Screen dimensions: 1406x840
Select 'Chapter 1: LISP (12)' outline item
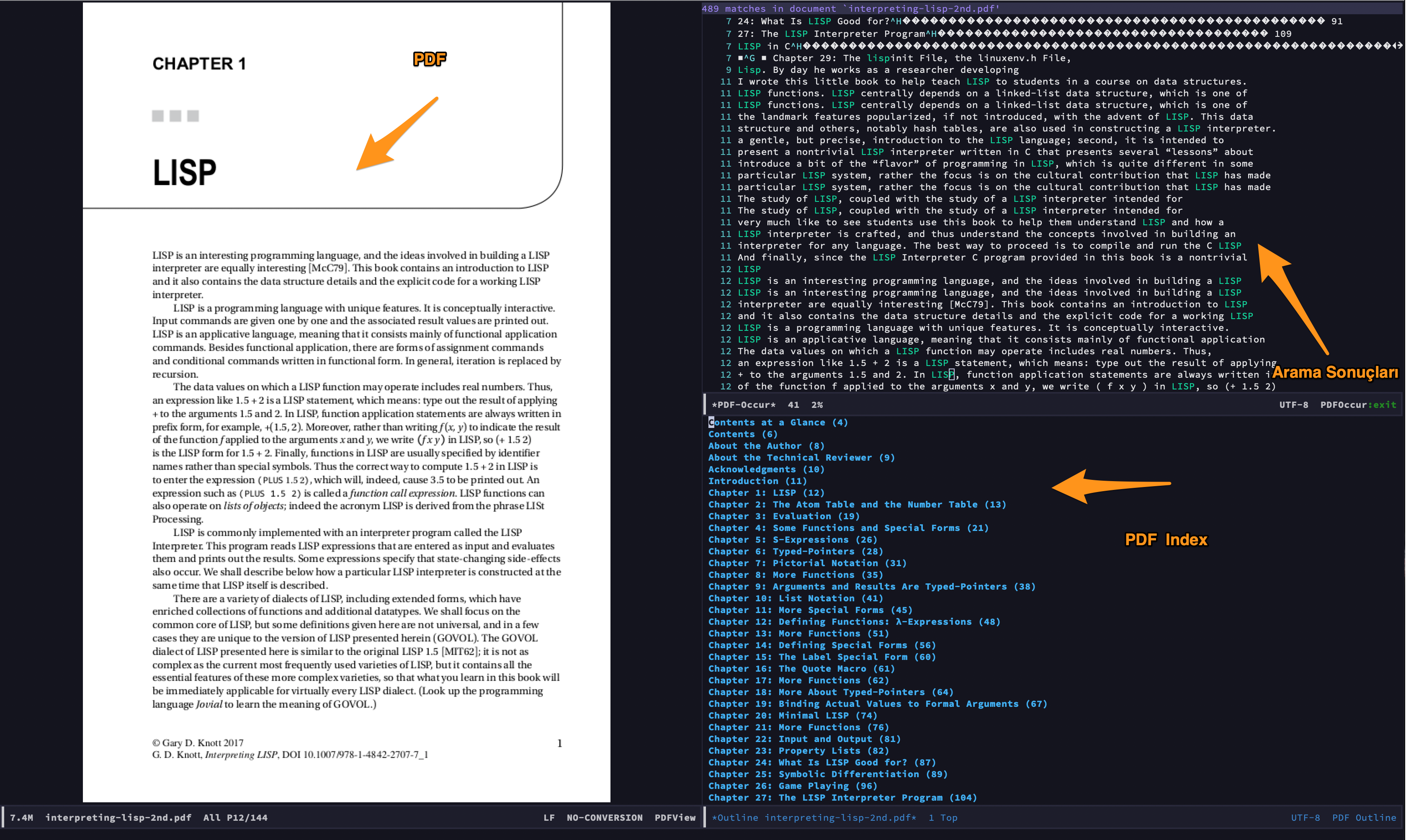[766, 493]
